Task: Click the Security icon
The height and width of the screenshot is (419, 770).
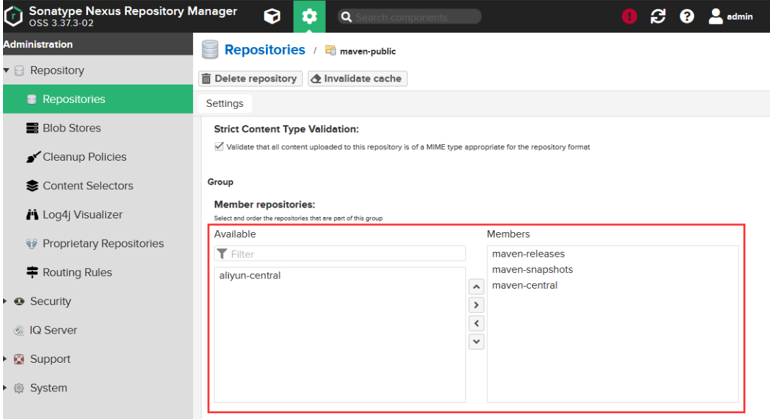Action: pos(19,301)
